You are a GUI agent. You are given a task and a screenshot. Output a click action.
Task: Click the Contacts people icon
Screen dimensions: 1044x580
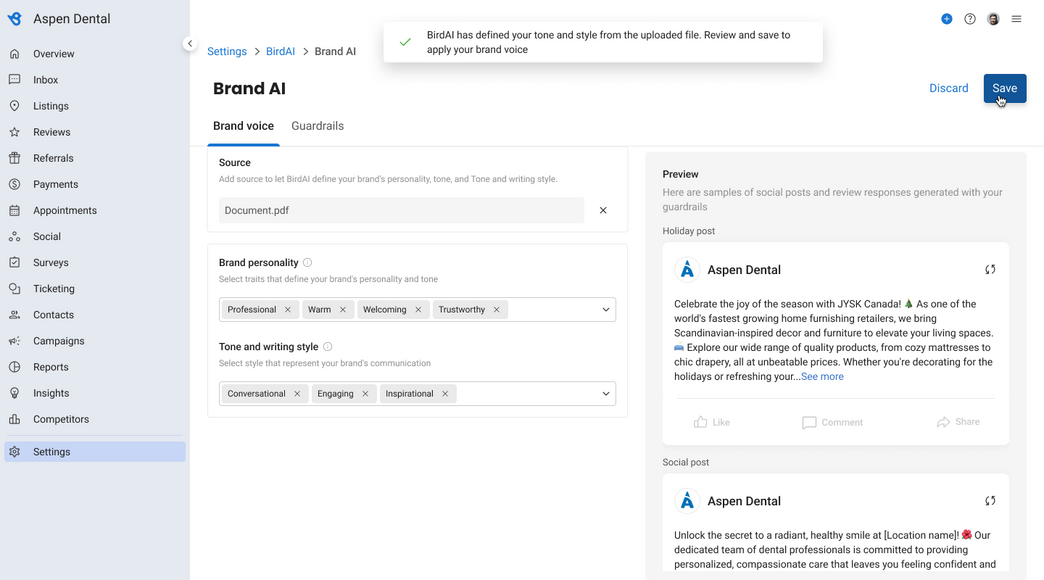click(15, 314)
